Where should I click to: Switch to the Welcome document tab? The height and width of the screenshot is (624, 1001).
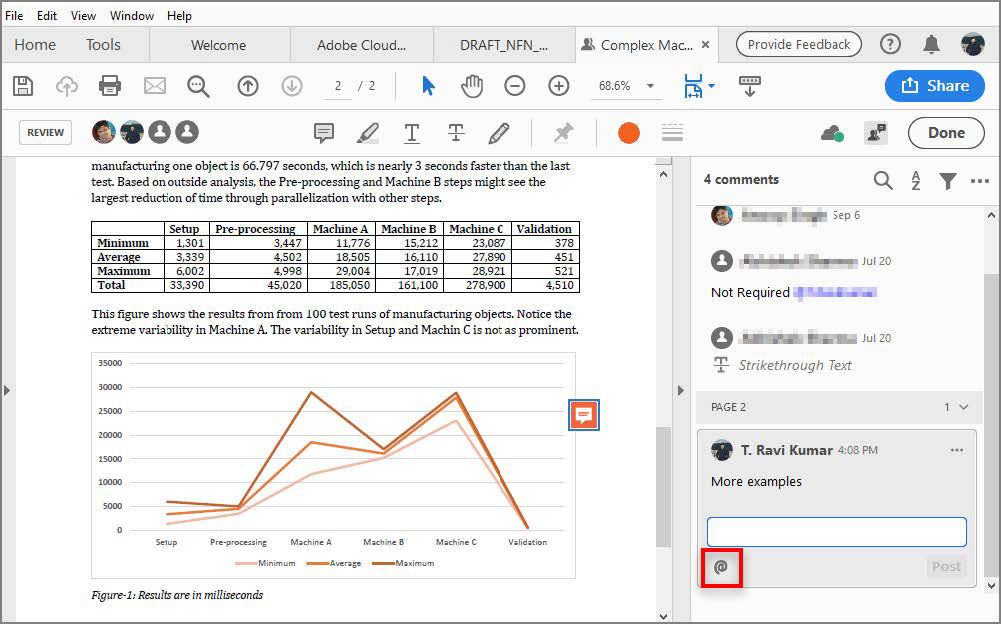218,45
